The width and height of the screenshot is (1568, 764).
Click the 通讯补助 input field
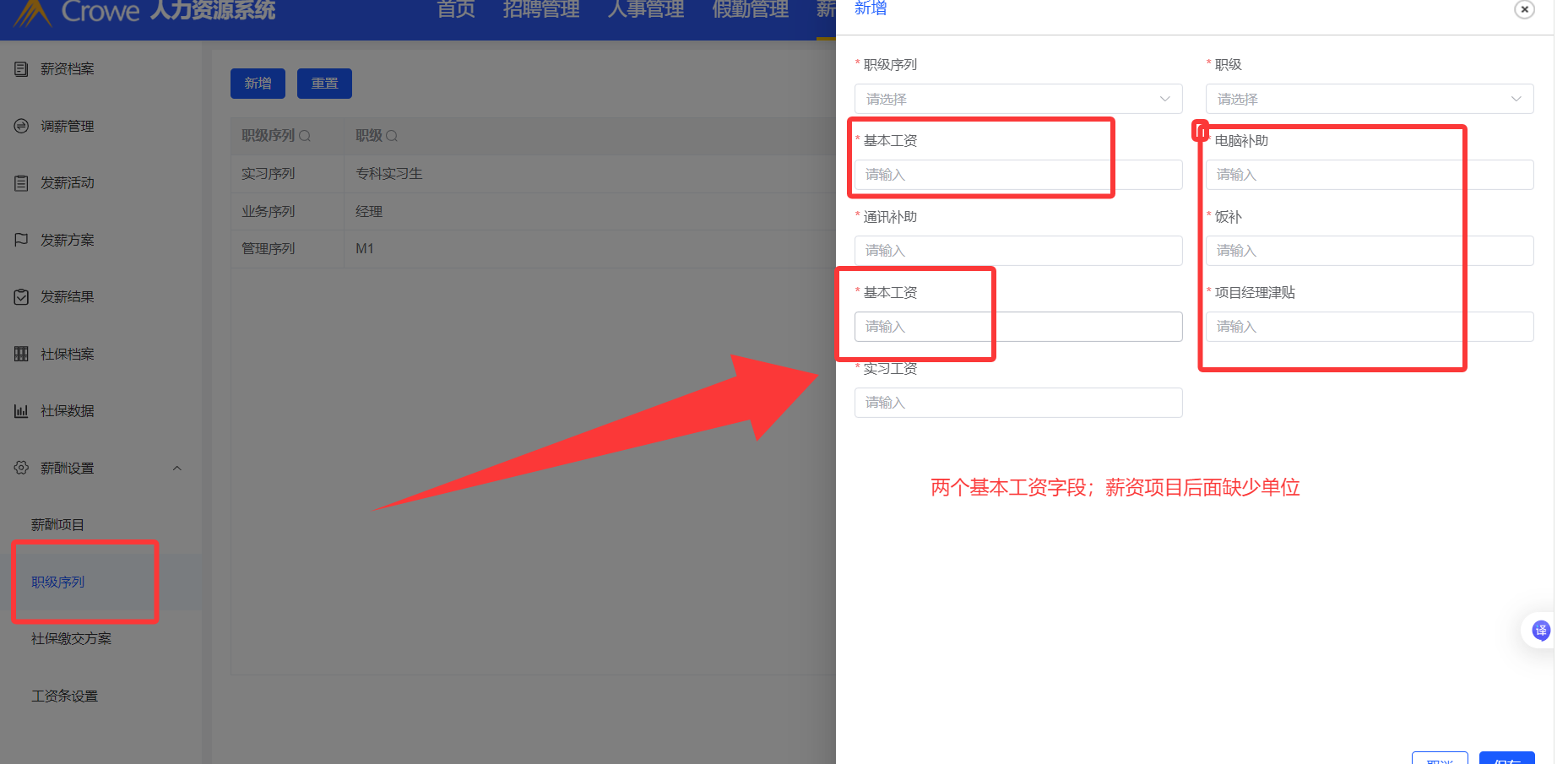pos(1018,251)
